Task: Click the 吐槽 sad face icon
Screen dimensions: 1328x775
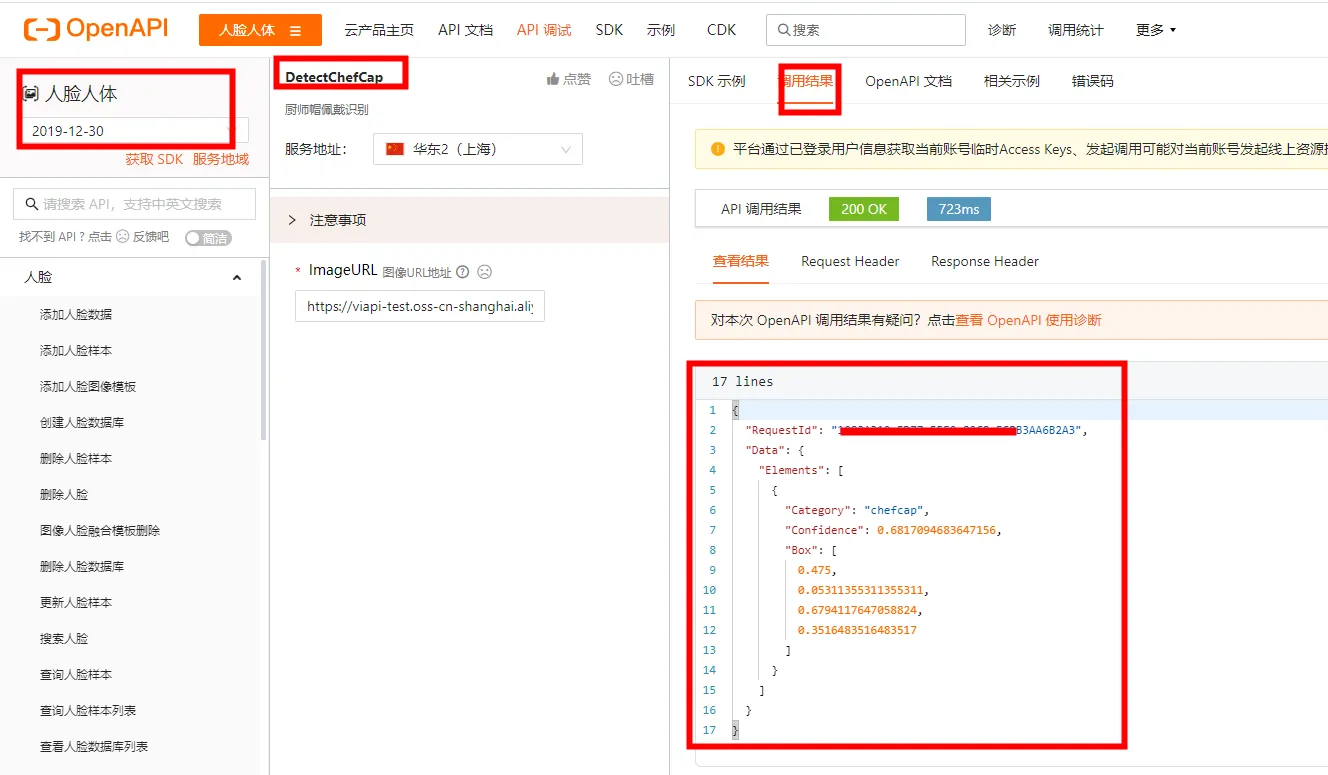Action: tap(616, 79)
